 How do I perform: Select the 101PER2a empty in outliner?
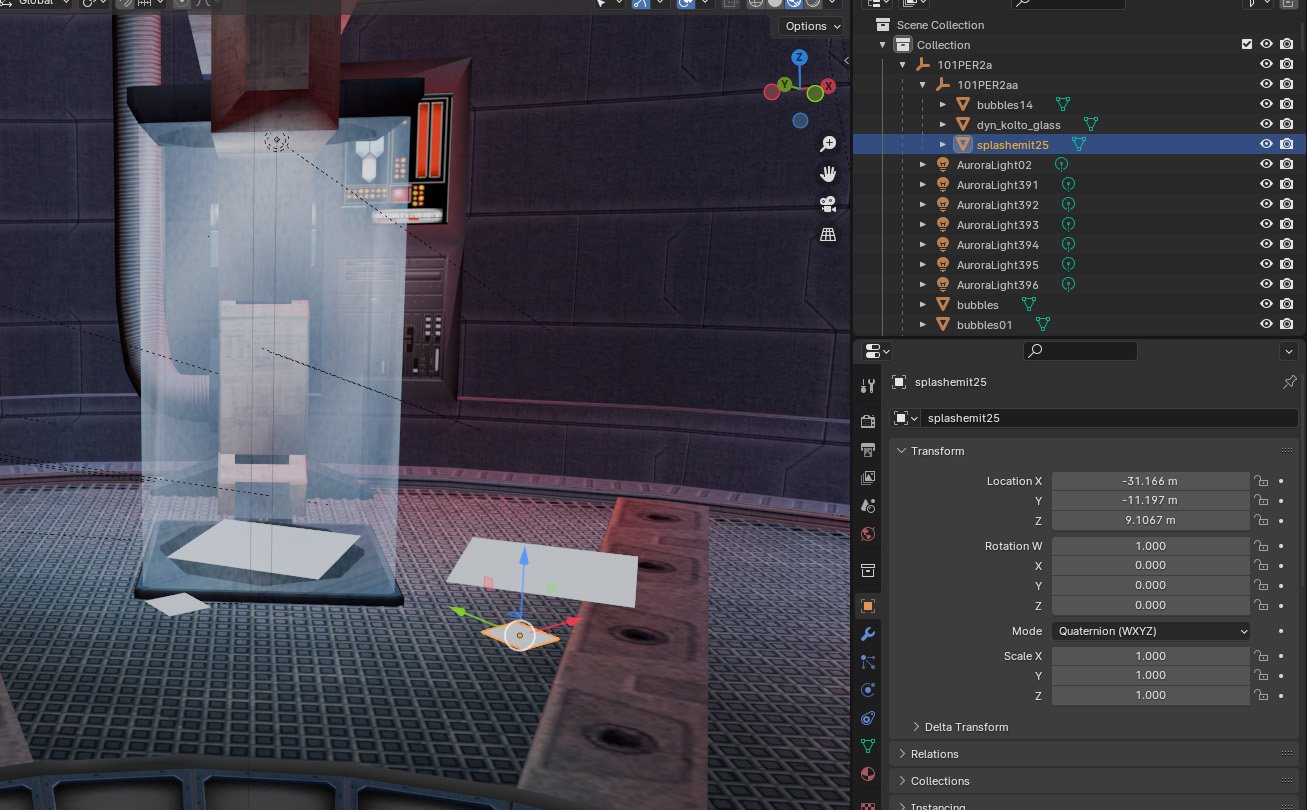(x=965, y=64)
